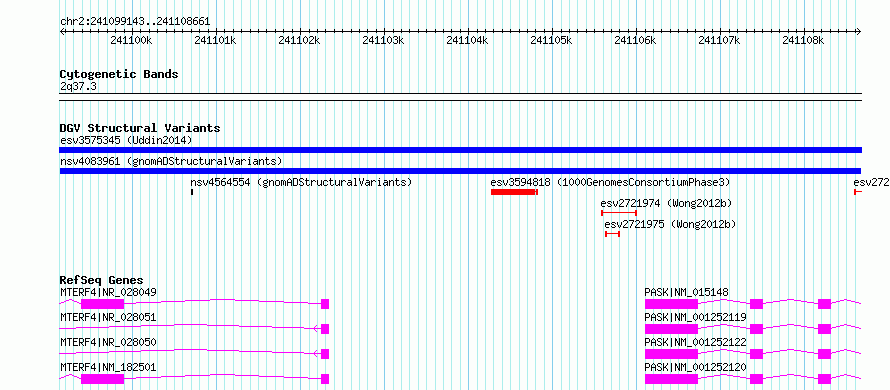Image resolution: width=890 pixels, height=390 pixels.
Task: Click the 241101k ruler label
Action: click(215, 40)
